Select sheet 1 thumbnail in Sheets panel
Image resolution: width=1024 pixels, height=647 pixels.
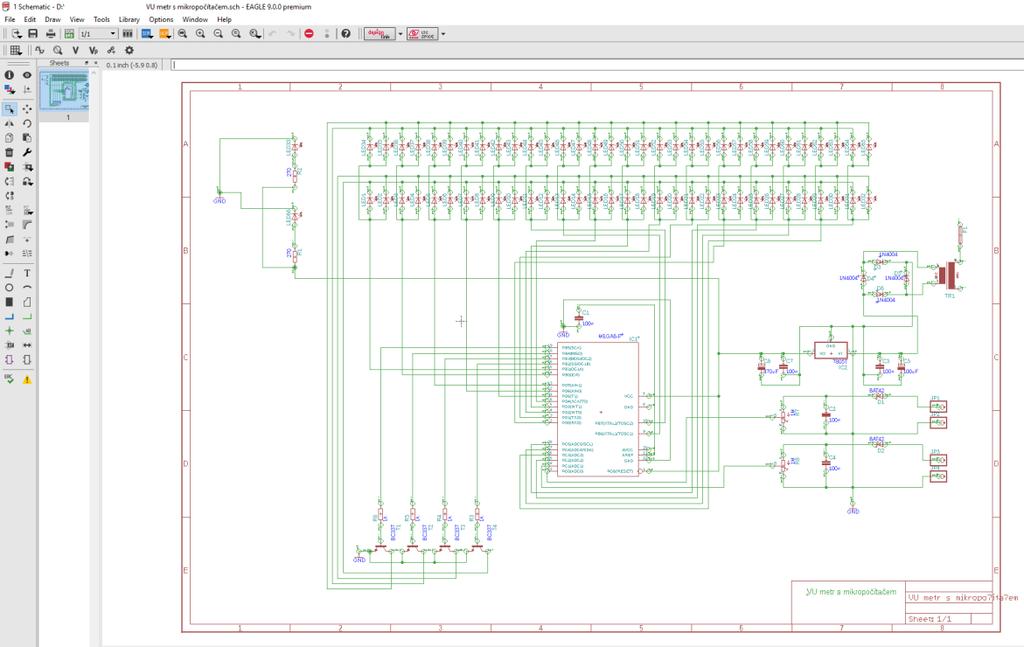[65, 90]
